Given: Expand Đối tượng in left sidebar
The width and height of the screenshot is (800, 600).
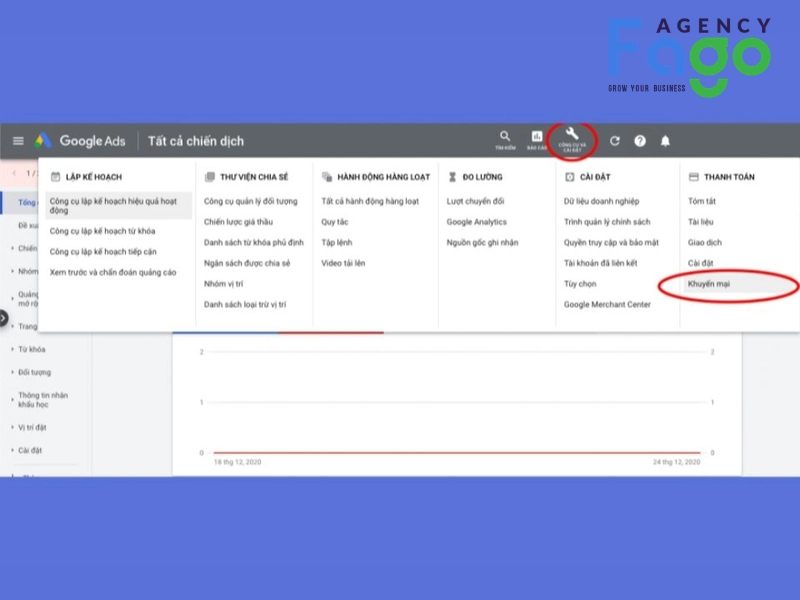Looking at the screenshot, I should click(34, 372).
